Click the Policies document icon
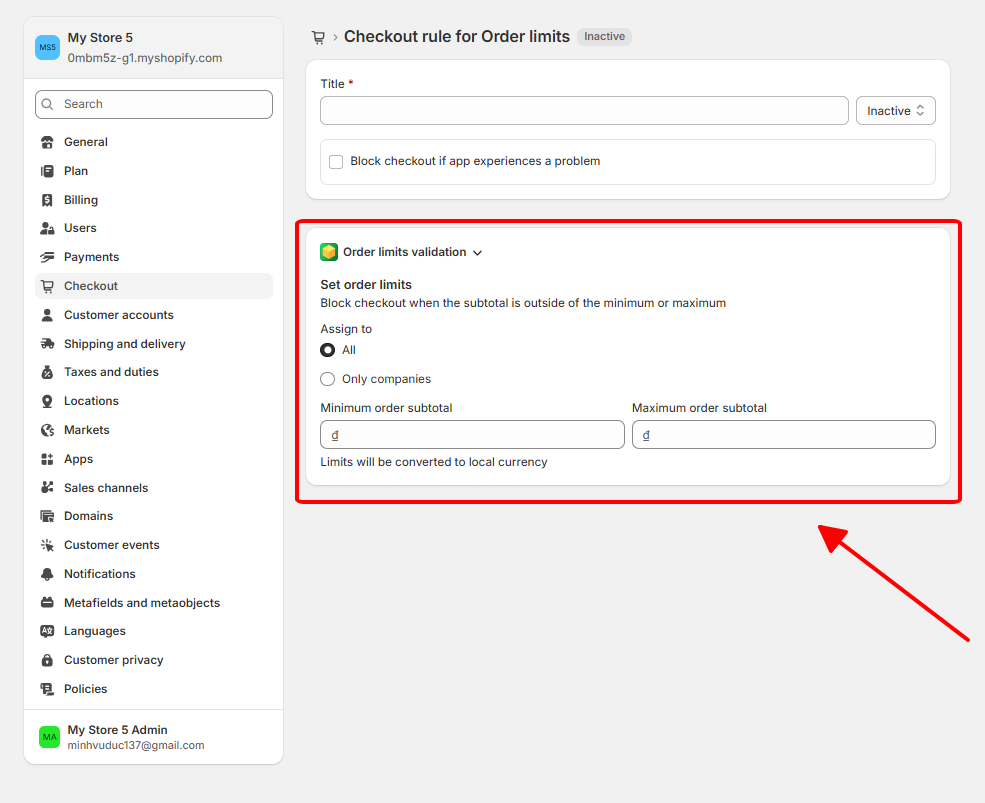The height and width of the screenshot is (803, 985). pos(47,689)
